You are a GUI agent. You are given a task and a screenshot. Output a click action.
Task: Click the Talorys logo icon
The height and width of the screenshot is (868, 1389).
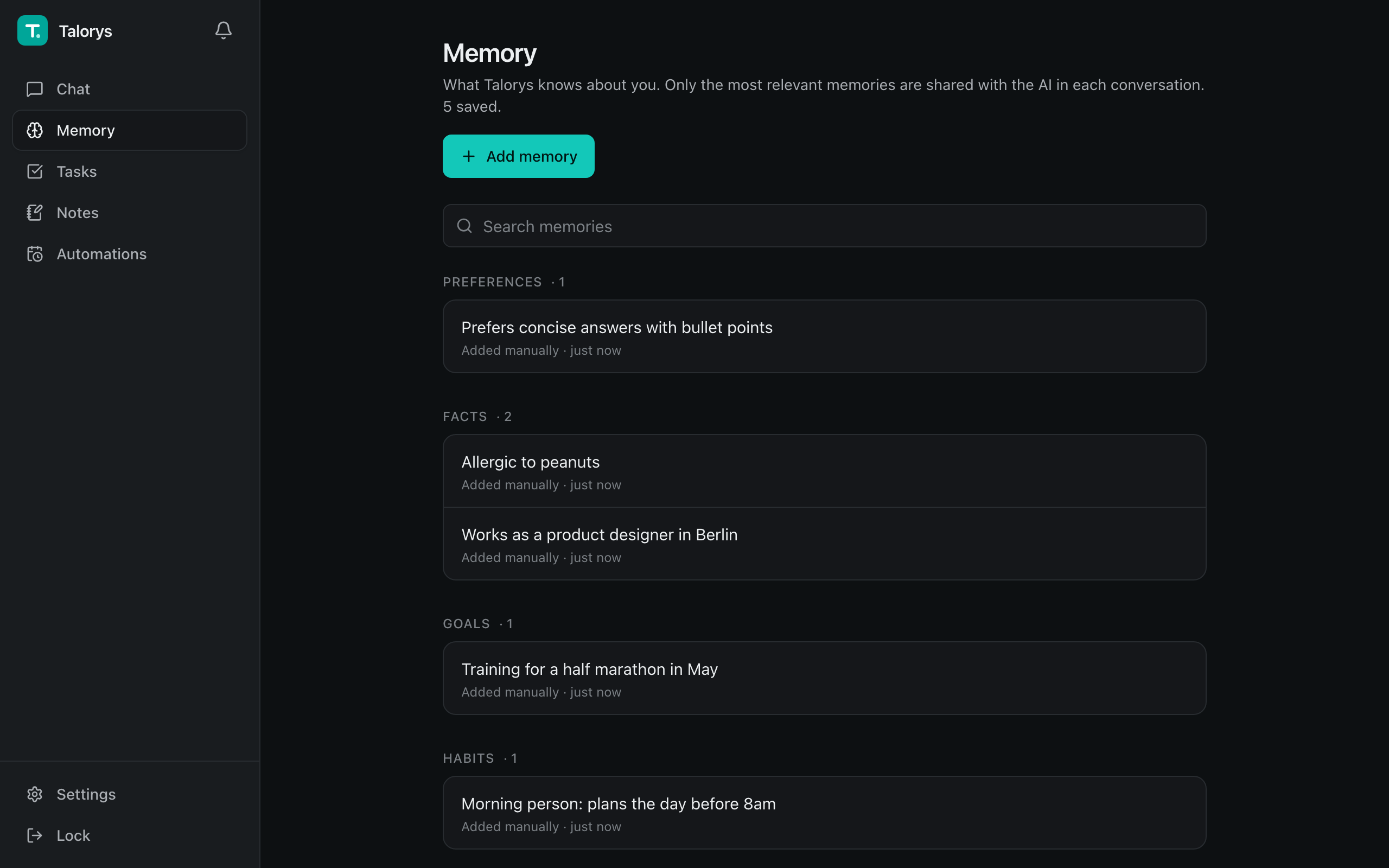(x=33, y=30)
